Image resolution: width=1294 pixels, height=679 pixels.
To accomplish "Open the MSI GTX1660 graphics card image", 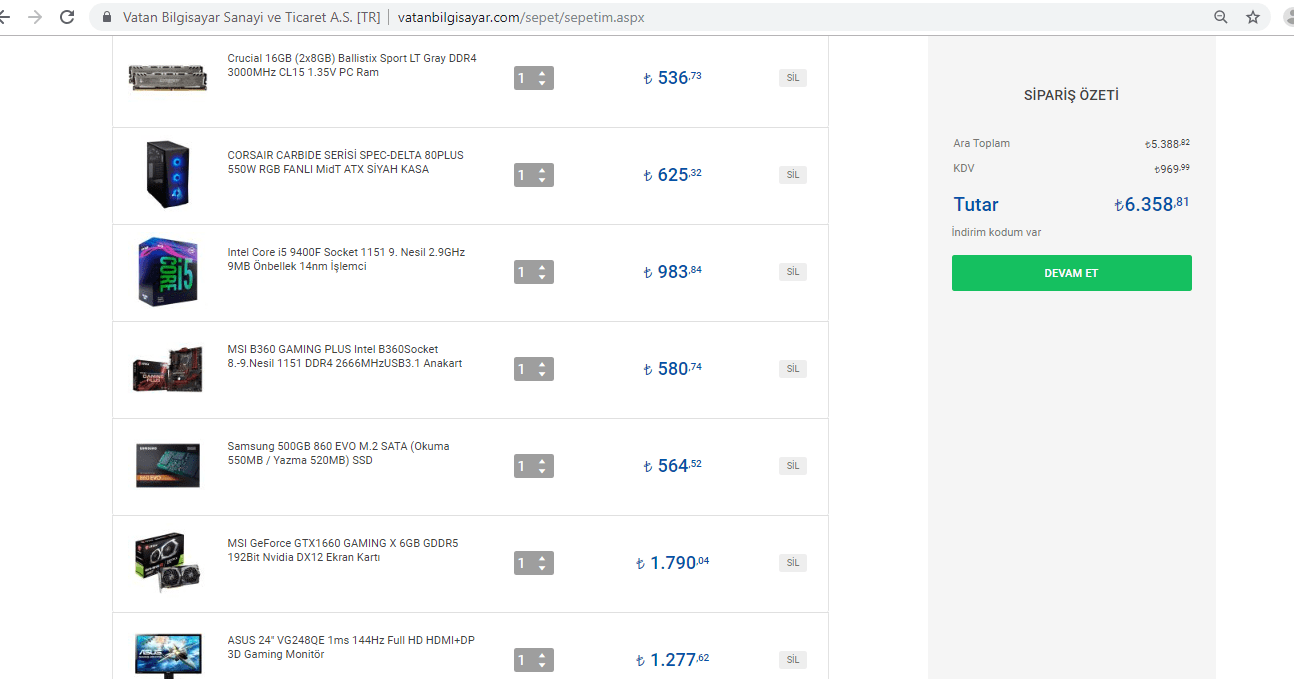I will click(x=167, y=563).
